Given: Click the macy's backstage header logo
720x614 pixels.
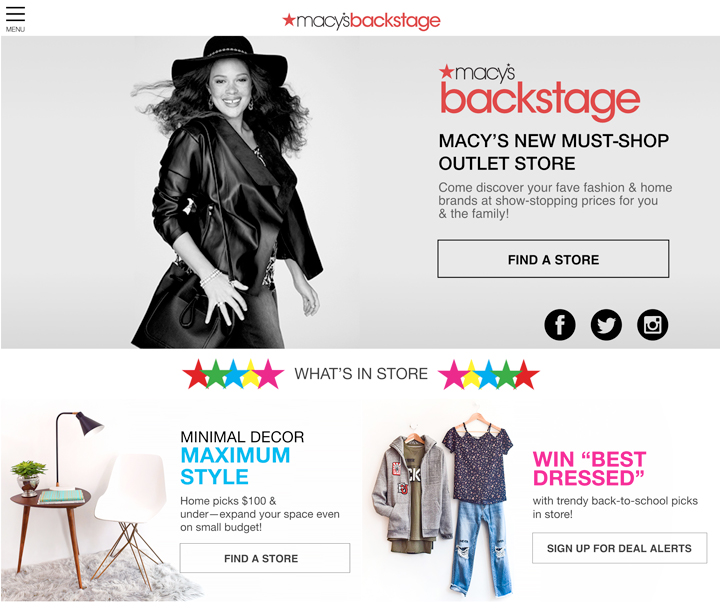Looking at the screenshot, I should coord(361,20).
